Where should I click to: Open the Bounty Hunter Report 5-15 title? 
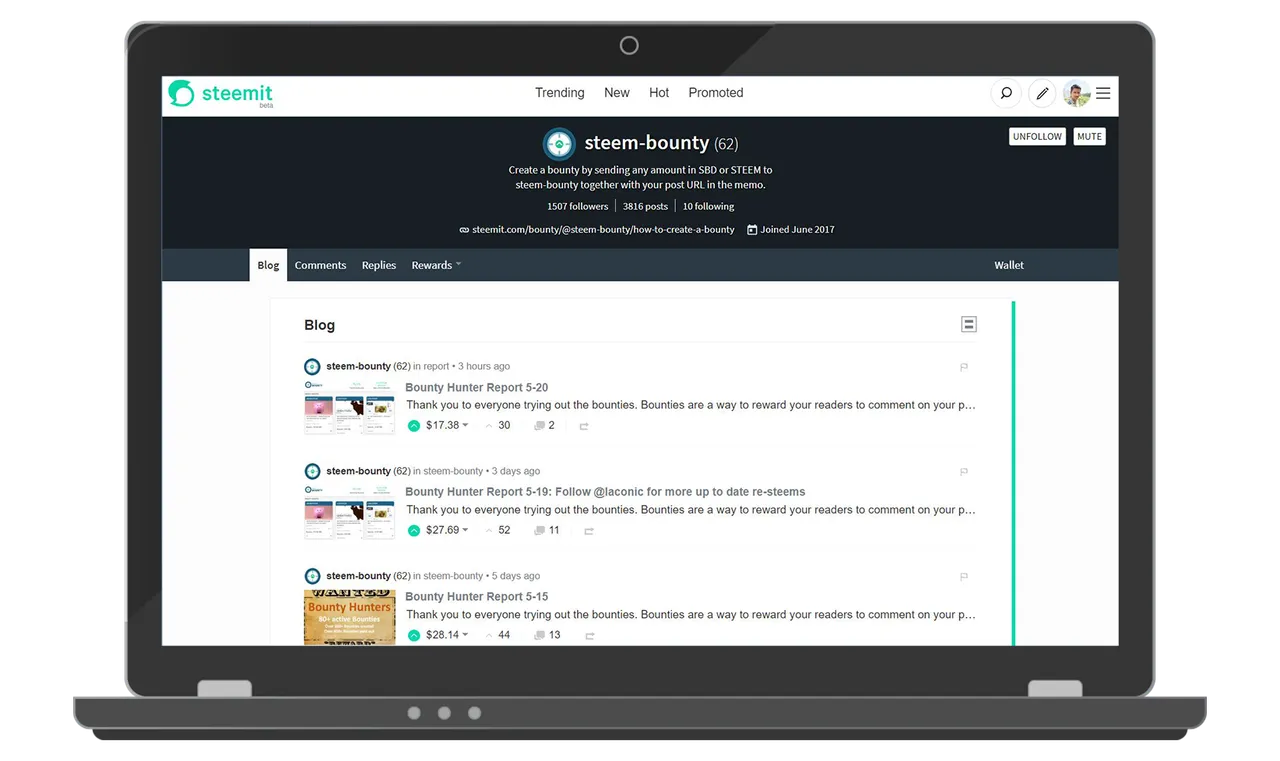pyautogui.click(x=477, y=597)
